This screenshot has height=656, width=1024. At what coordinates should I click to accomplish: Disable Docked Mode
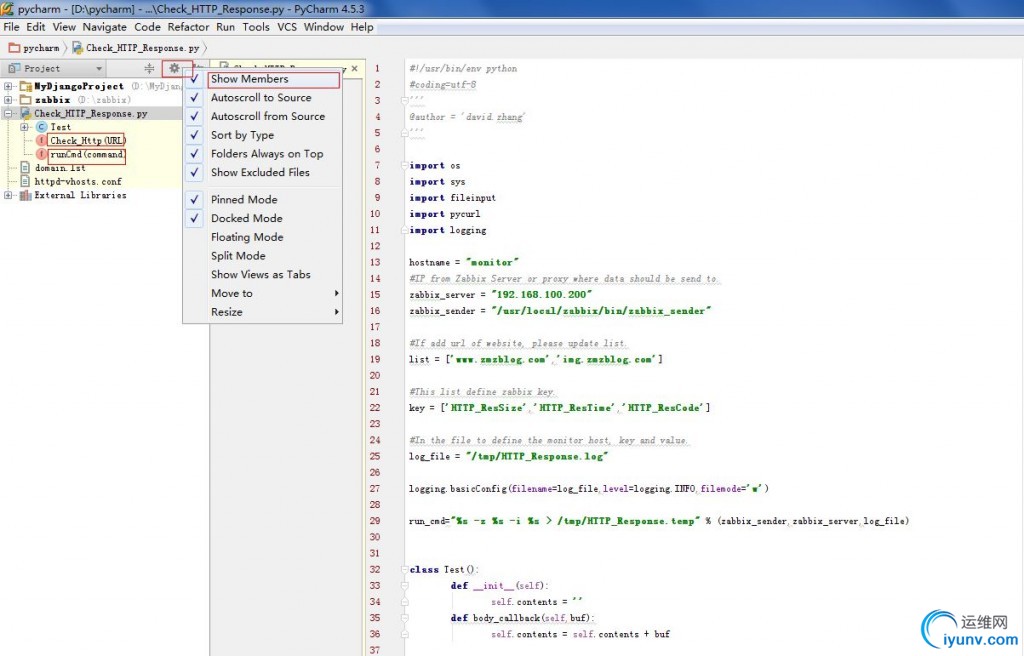(262, 218)
